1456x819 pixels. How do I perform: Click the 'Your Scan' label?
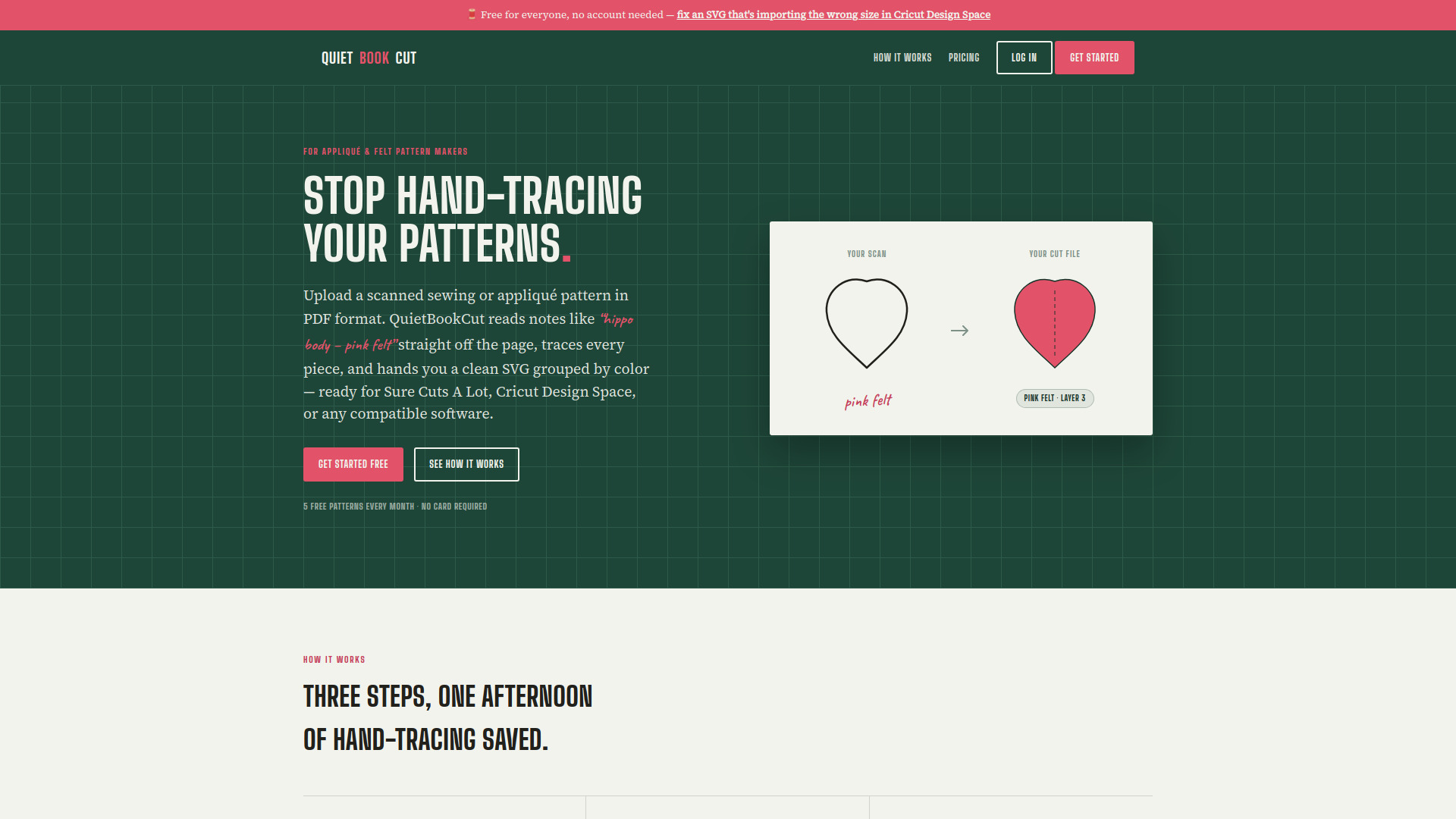tap(867, 254)
